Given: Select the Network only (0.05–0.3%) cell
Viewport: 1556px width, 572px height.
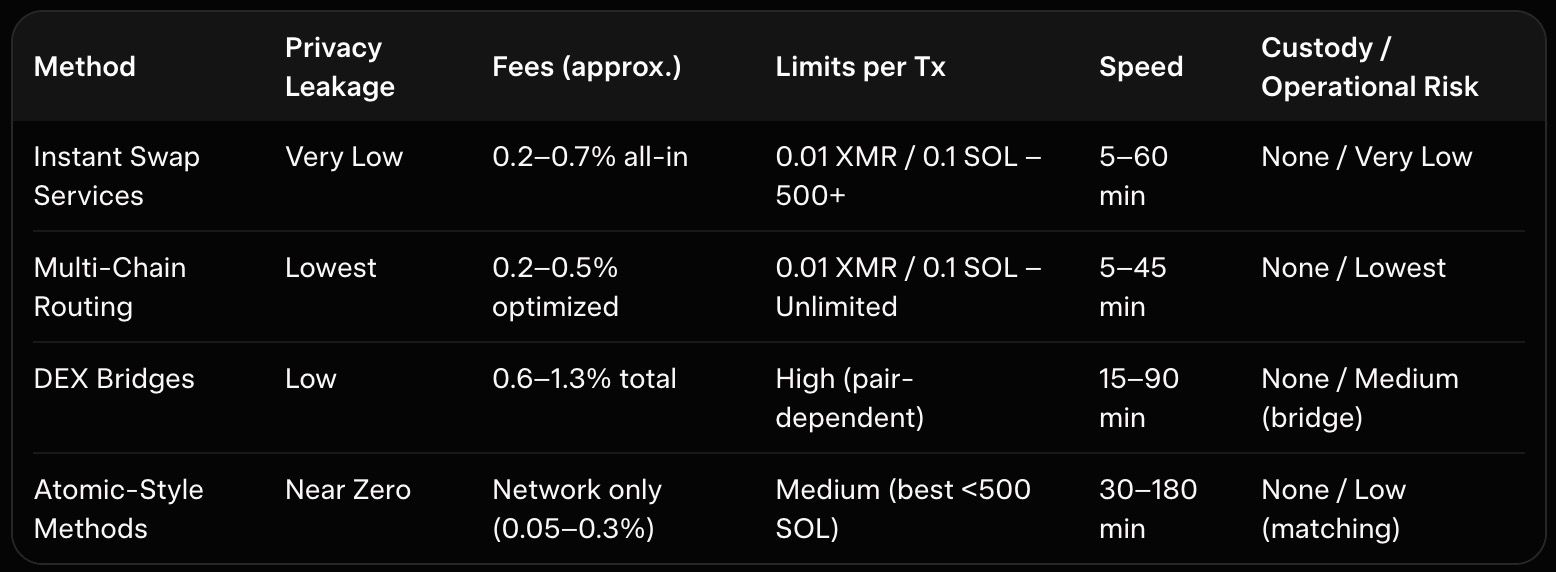Looking at the screenshot, I should [577, 509].
